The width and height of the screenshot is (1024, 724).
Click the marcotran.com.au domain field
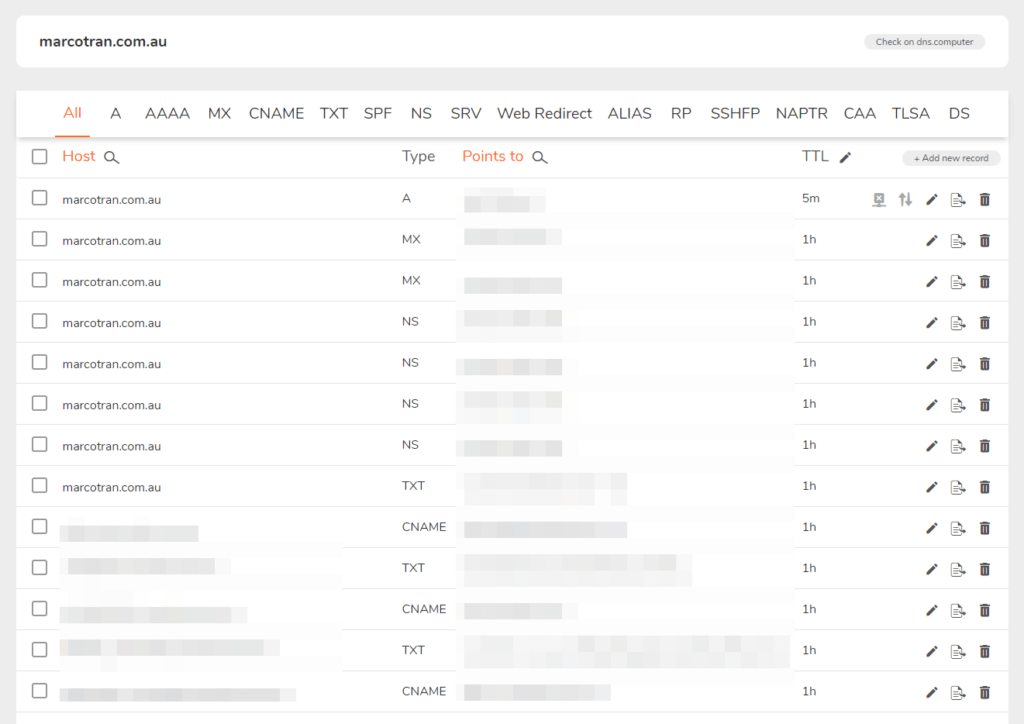click(104, 42)
